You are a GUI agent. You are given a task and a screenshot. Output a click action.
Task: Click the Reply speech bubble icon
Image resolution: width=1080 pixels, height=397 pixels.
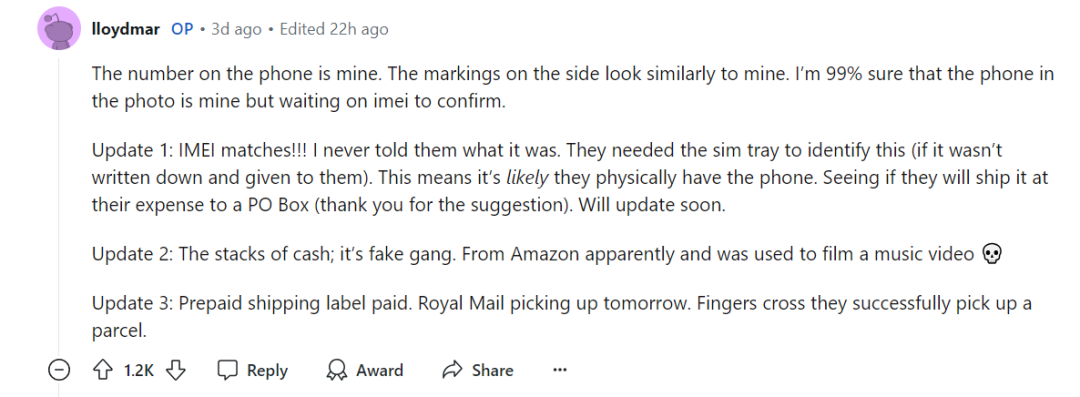tap(227, 370)
